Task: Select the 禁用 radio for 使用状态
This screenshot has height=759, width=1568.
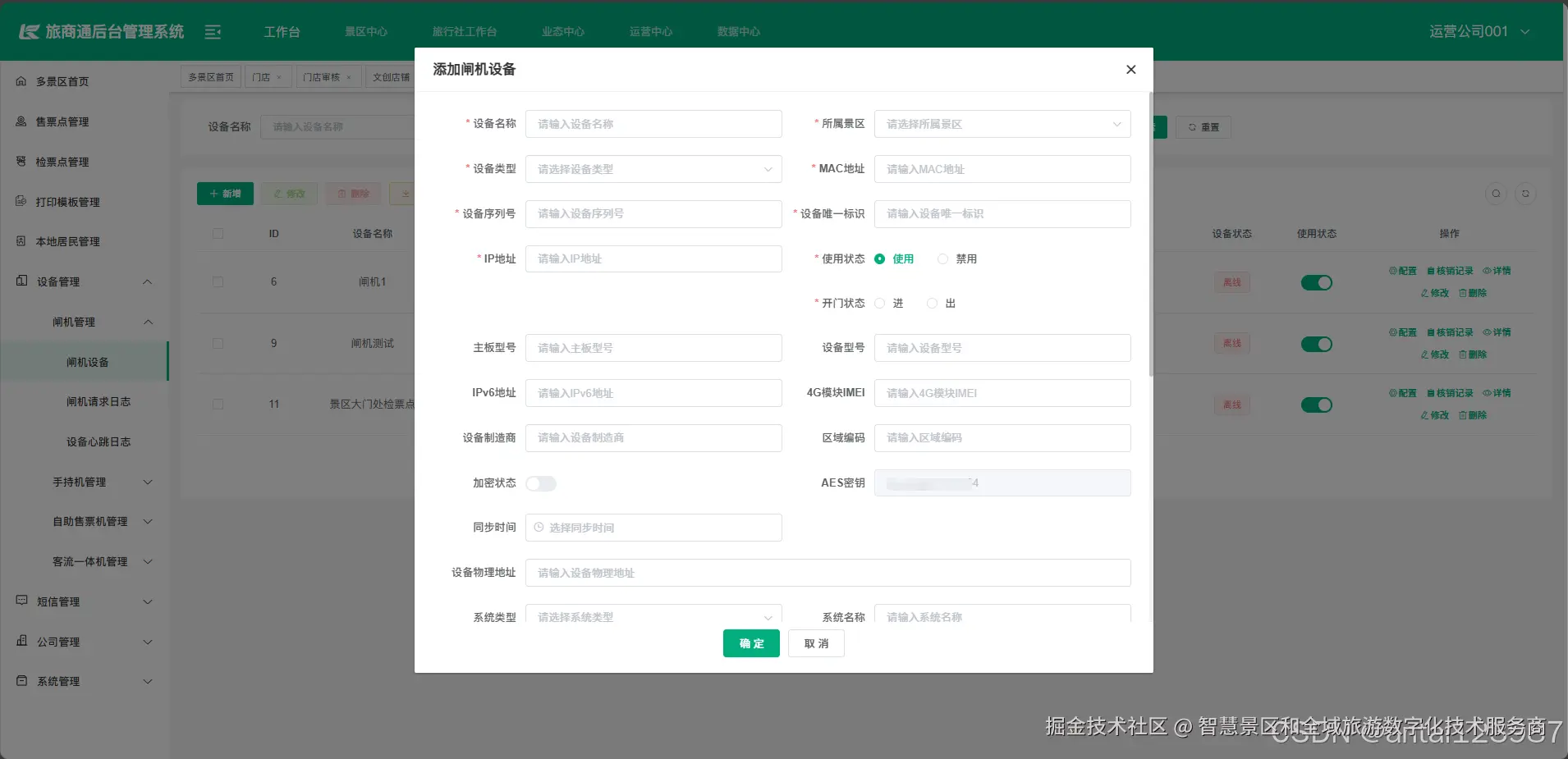Action: (942, 258)
